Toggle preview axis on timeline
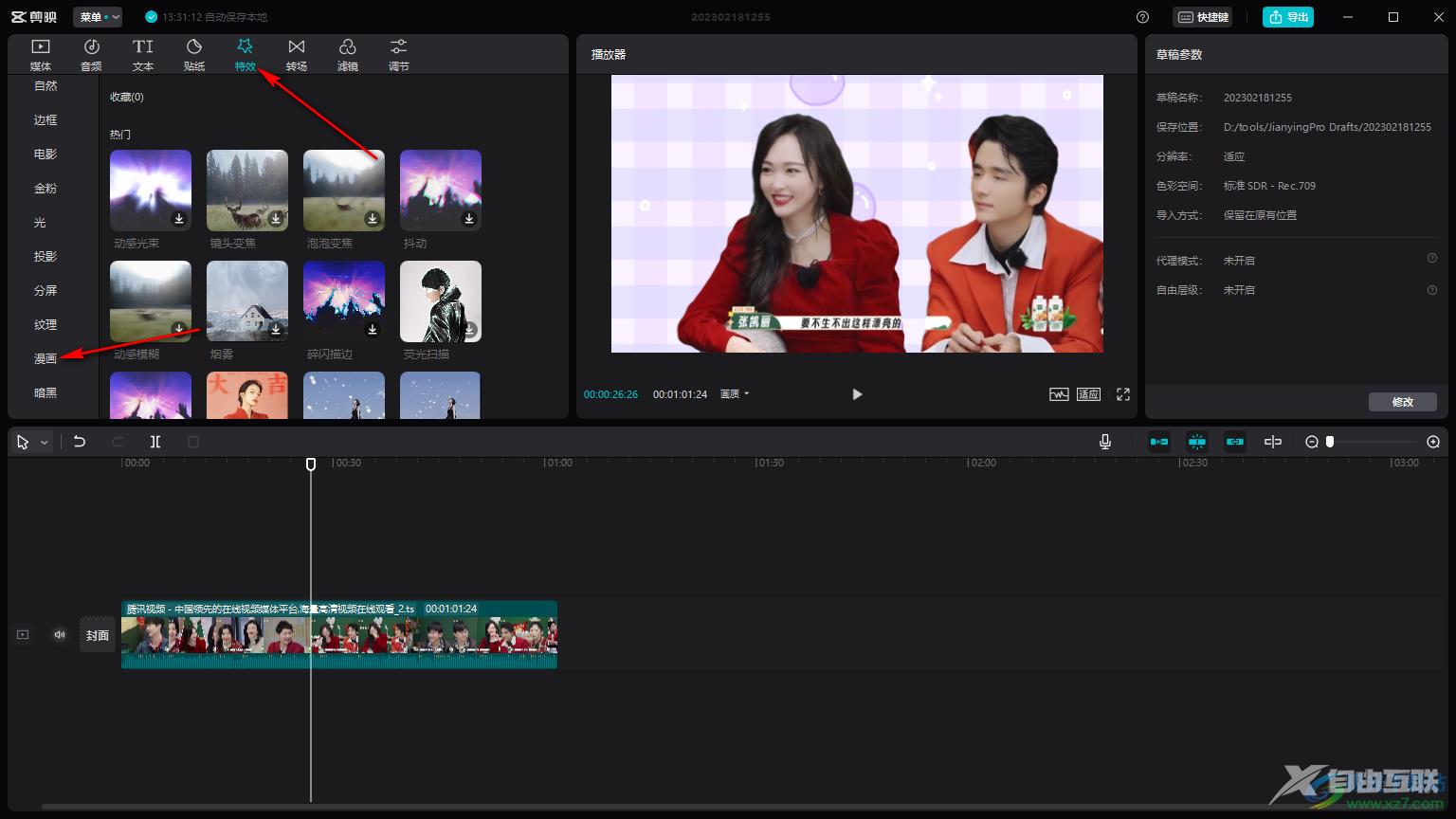The height and width of the screenshot is (819, 1456). coord(1273,442)
